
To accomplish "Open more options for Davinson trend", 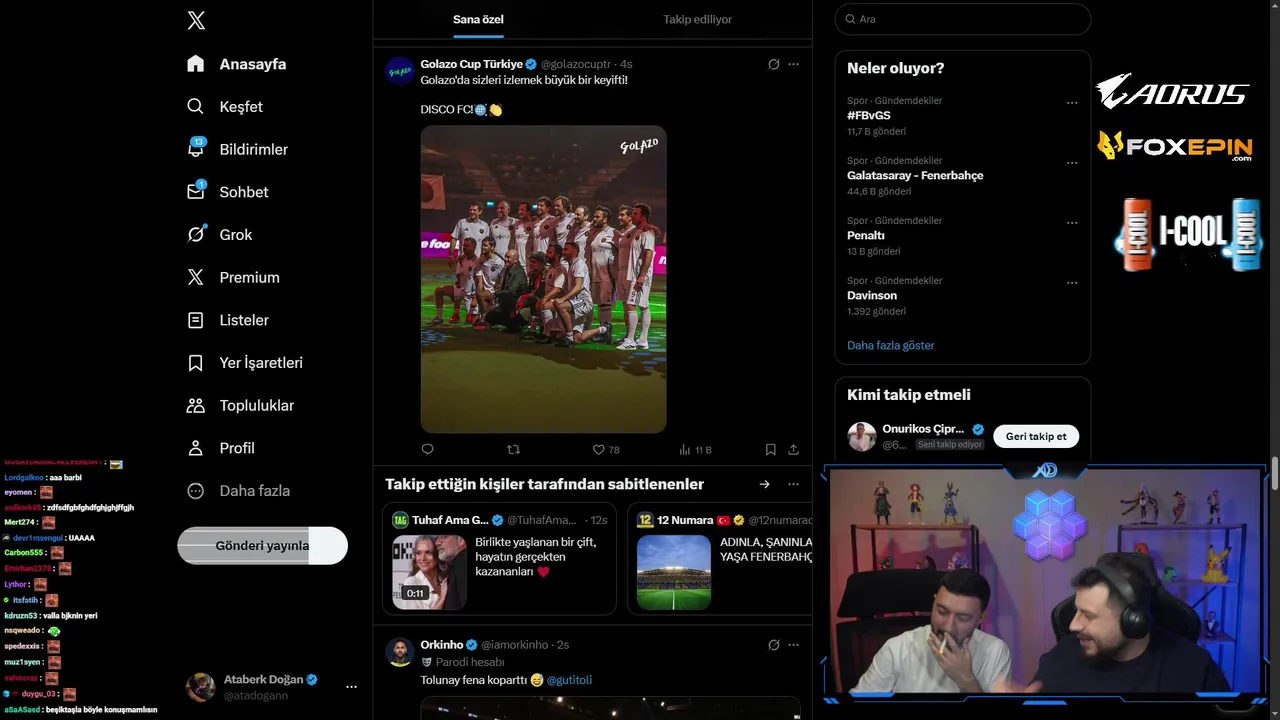I will click(1072, 283).
